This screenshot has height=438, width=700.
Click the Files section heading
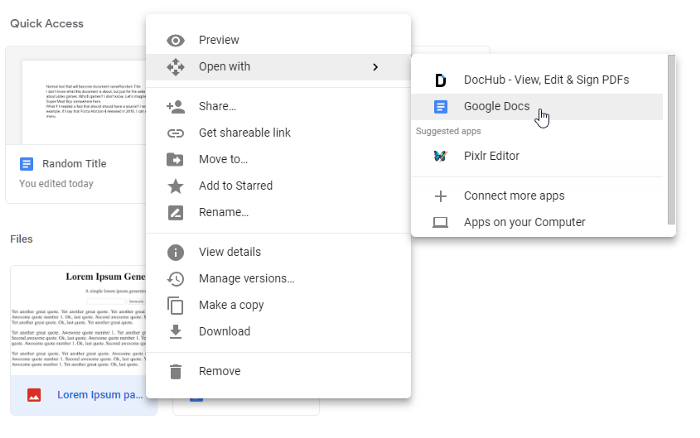point(21,239)
